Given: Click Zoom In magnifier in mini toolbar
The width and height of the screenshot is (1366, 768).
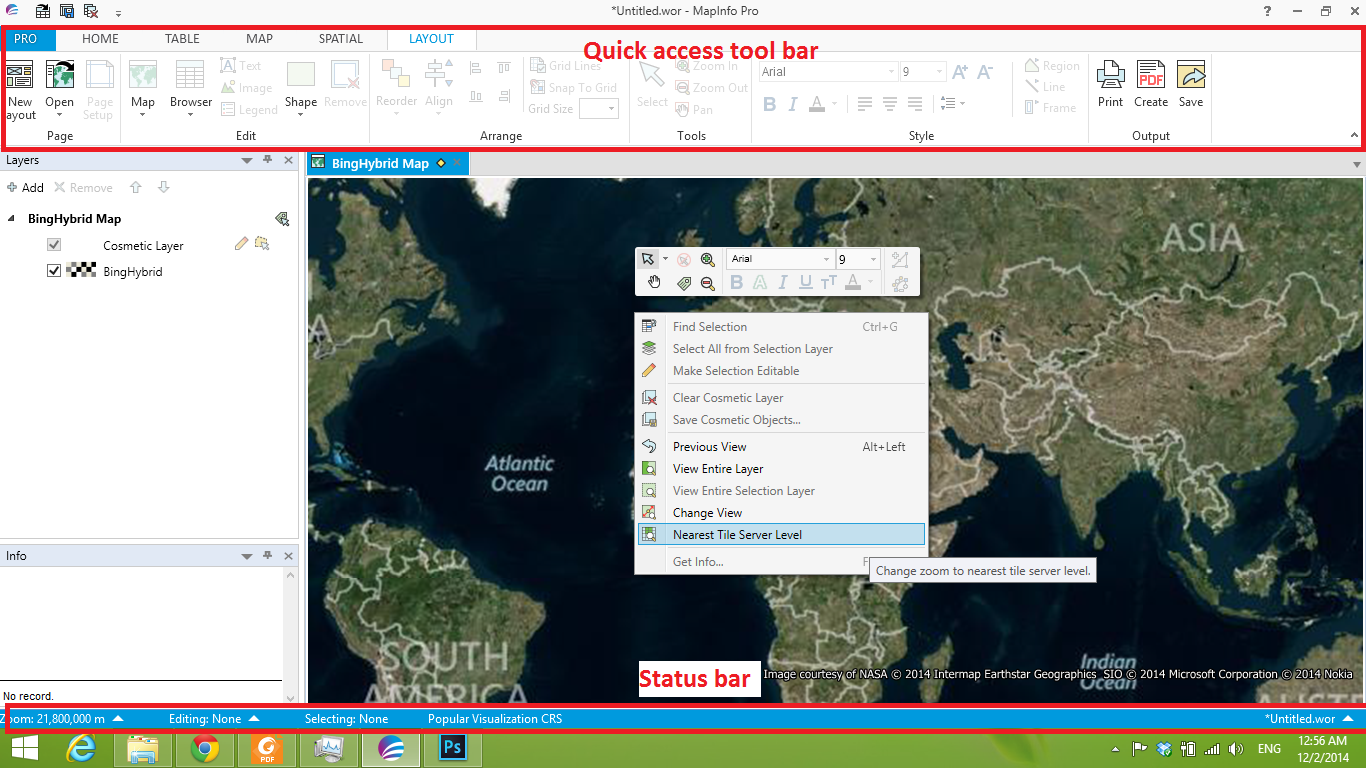Looking at the screenshot, I should tap(708, 259).
